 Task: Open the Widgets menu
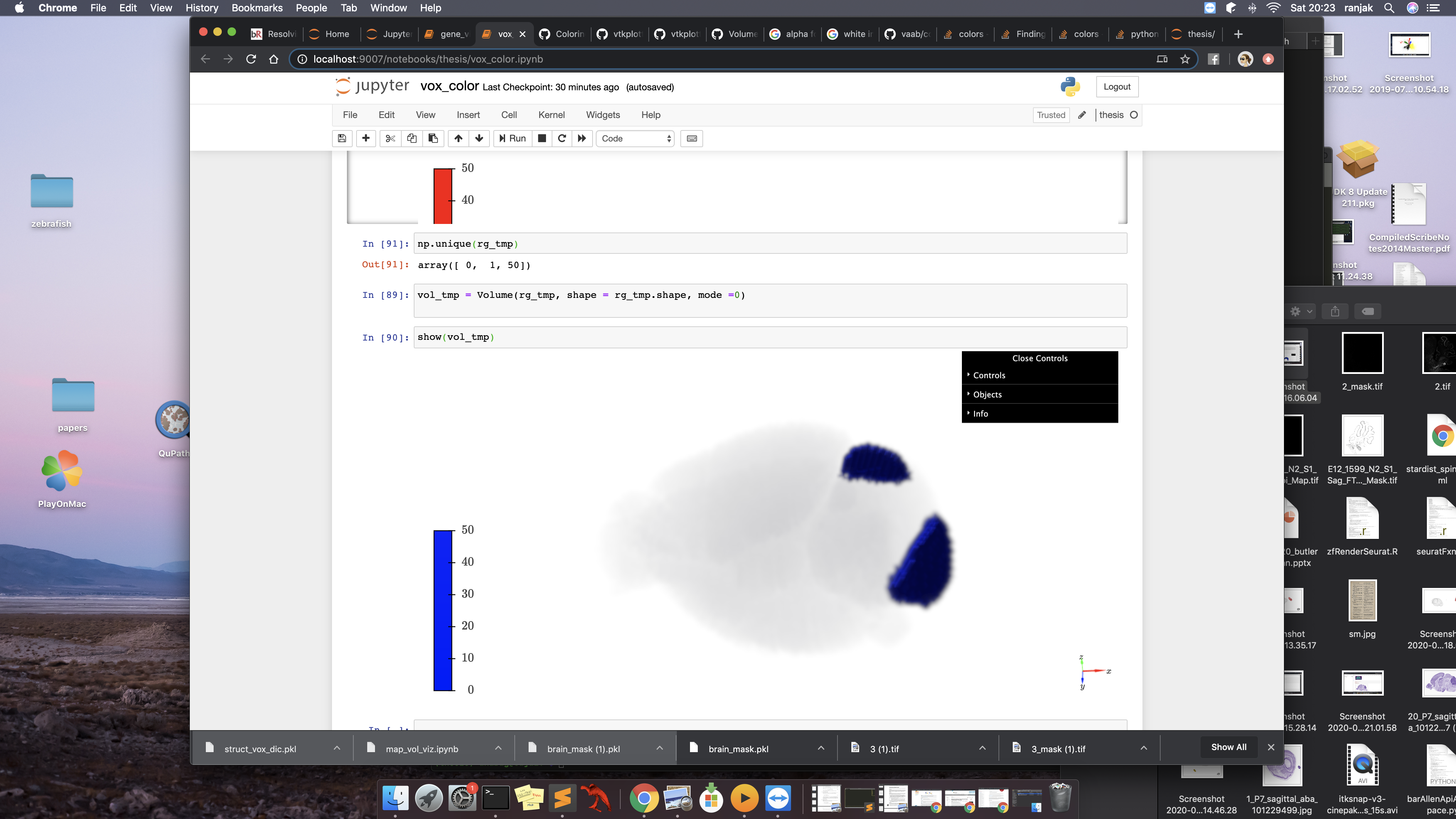pos(603,115)
